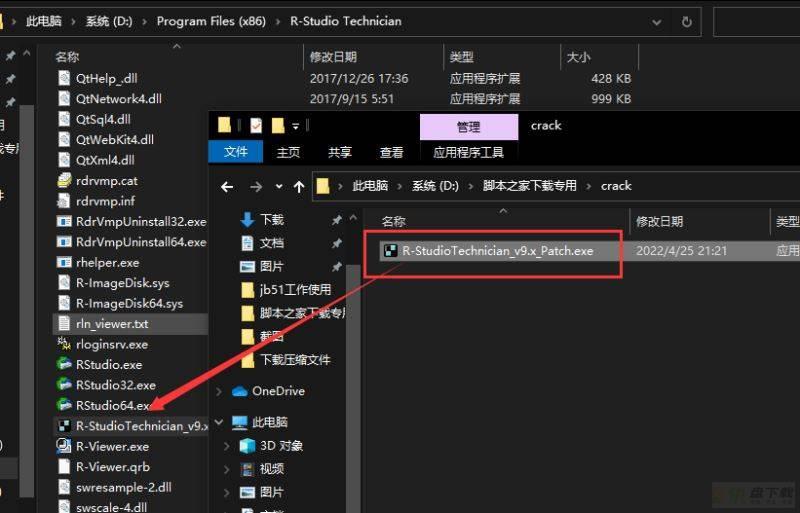
Task: Select OneDrive in navigation pane
Action: point(278,391)
